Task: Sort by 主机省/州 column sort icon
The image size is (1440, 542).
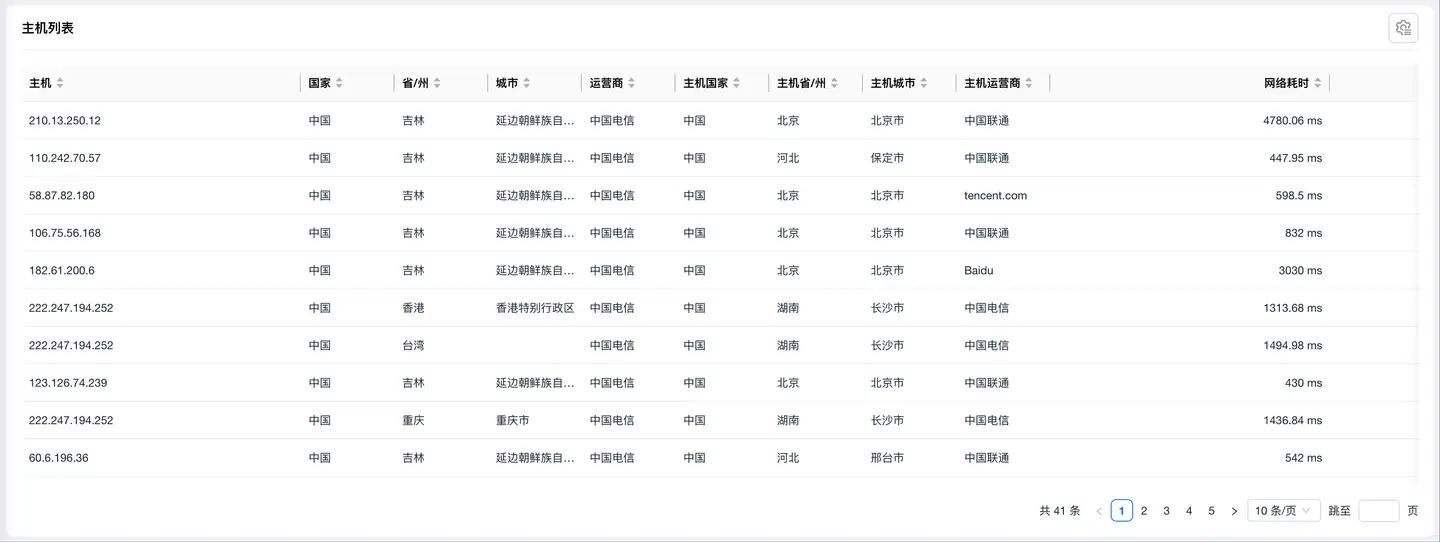Action: [x=834, y=83]
